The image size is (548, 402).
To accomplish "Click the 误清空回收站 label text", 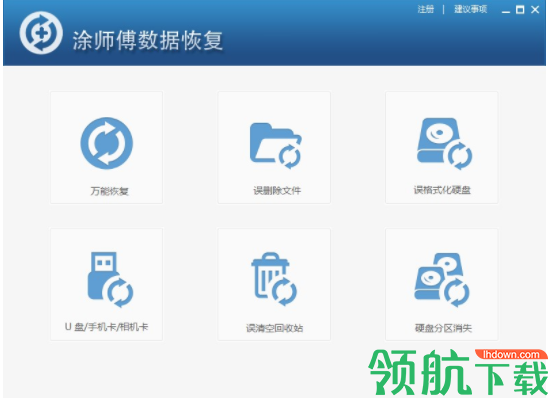I will 274,328.
